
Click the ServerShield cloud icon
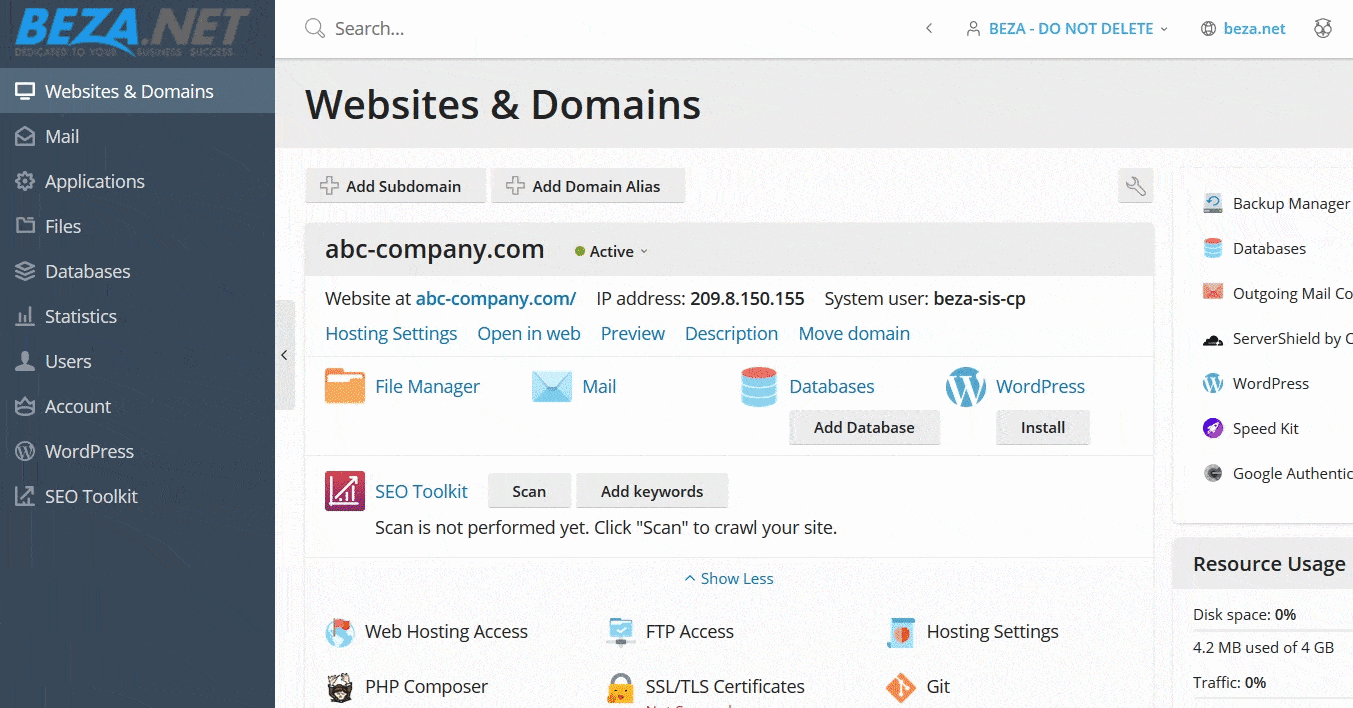click(1213, 339)
